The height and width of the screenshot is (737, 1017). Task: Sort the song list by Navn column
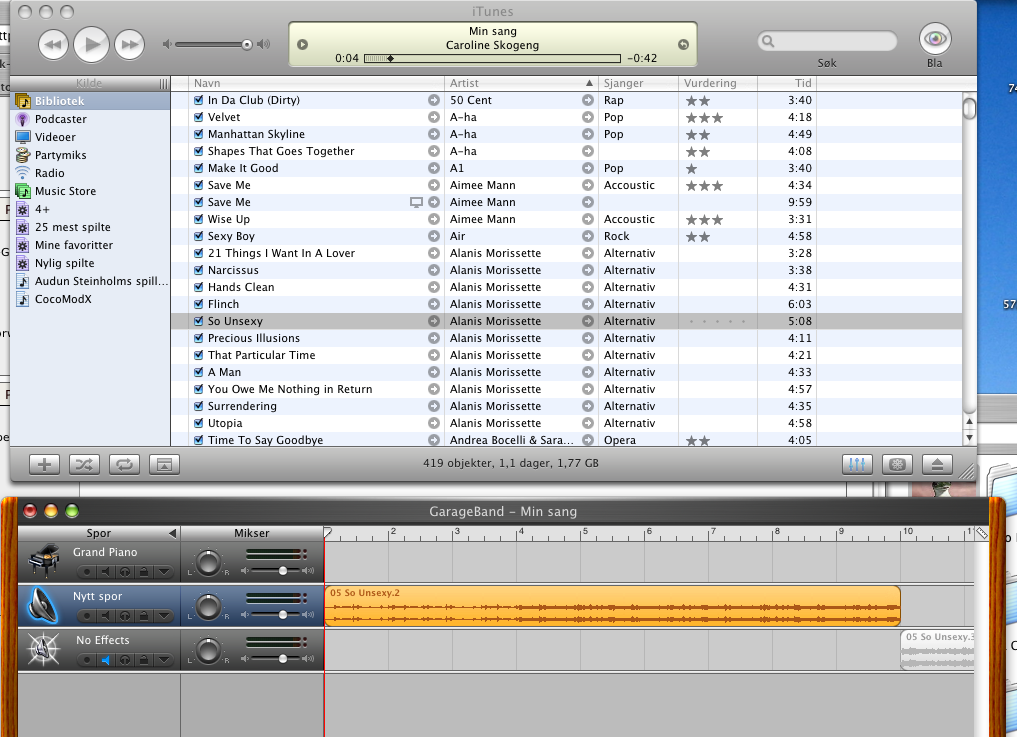pyautogui.click(x=317, y=83)
